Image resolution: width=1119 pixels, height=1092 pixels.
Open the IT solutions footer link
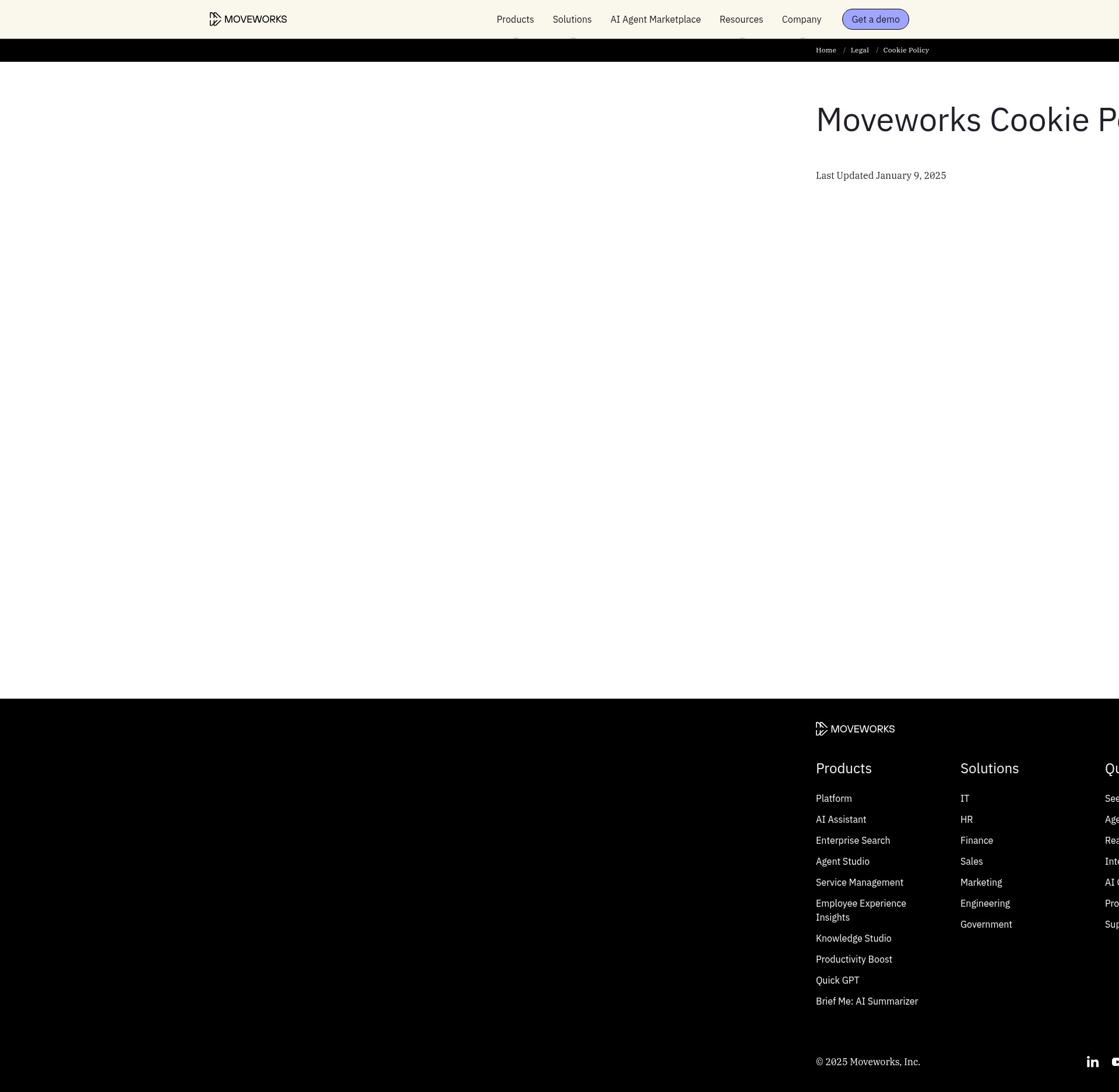pyautogui.click(x=965, y=798)
